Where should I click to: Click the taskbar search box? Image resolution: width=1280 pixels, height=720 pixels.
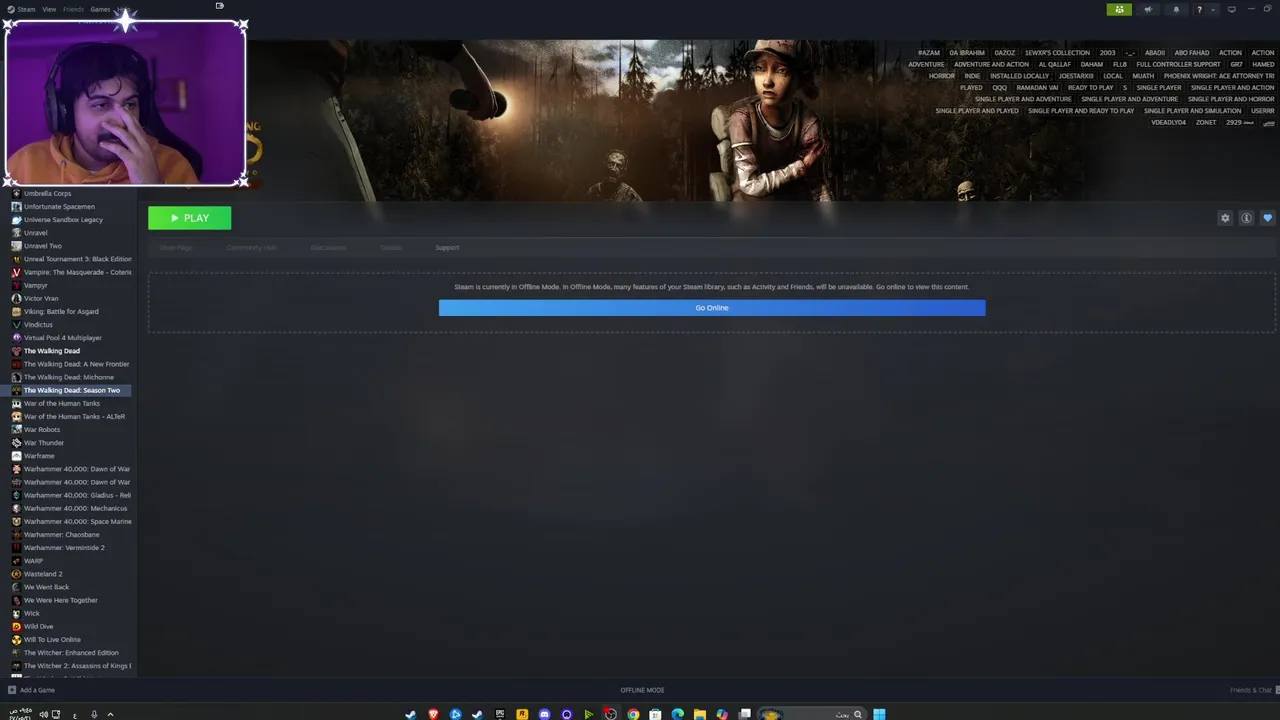813,714
